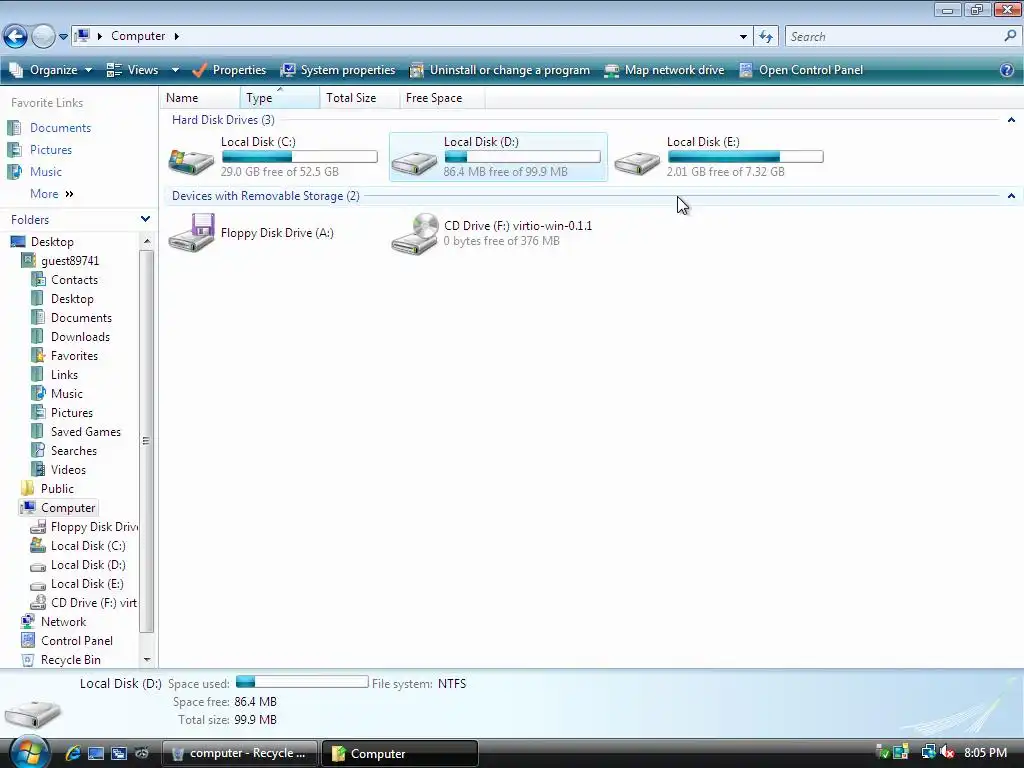Expand the arrow after Computer breadcrumb

pyautogui.click(x=177, y=36)
